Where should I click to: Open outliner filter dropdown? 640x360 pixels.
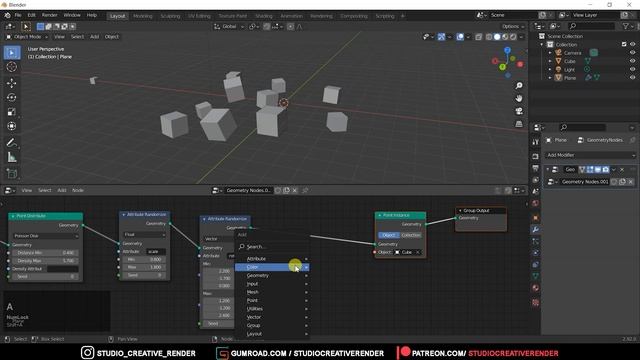coord(628,26)
